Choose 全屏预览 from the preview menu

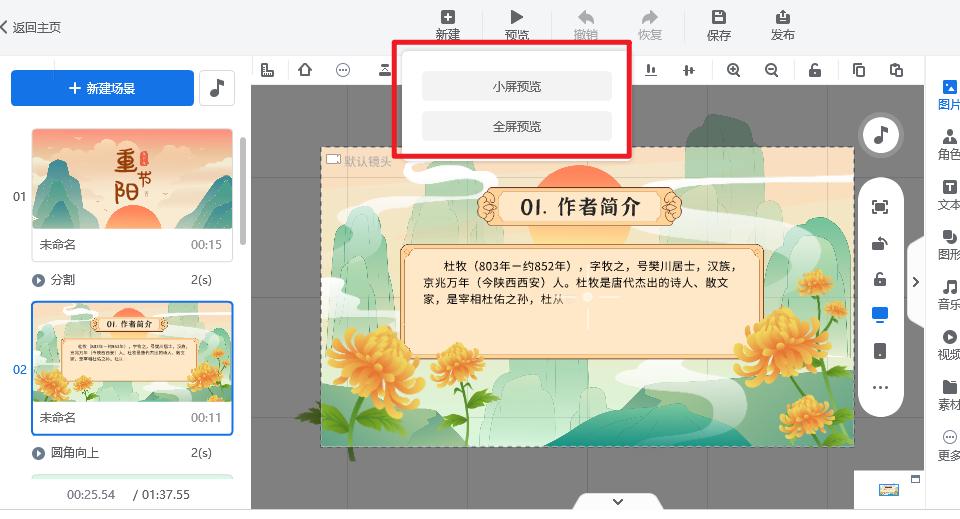click(x=517, y=126)
